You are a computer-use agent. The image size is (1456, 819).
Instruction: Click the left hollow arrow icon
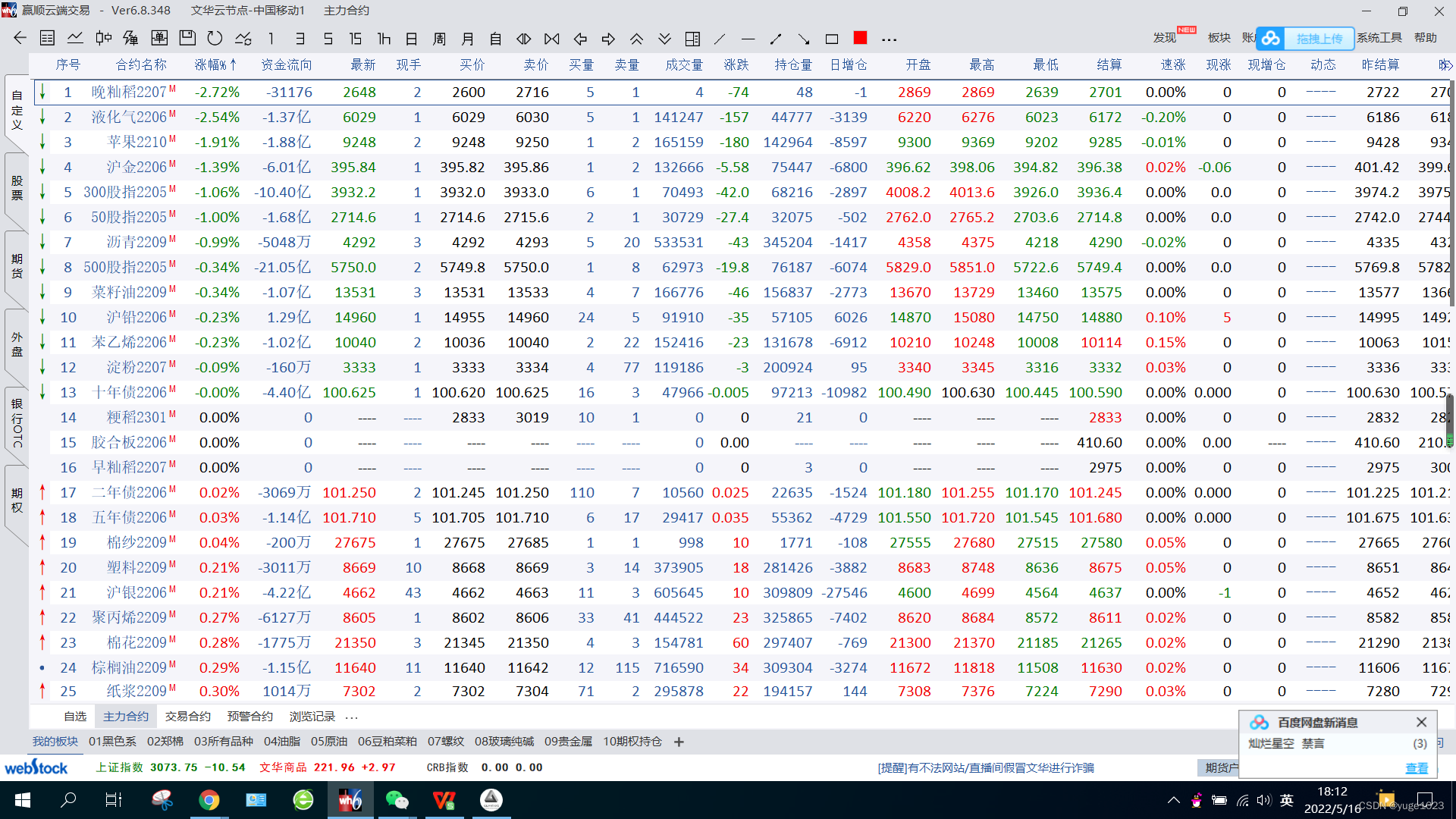coord(581,38)
